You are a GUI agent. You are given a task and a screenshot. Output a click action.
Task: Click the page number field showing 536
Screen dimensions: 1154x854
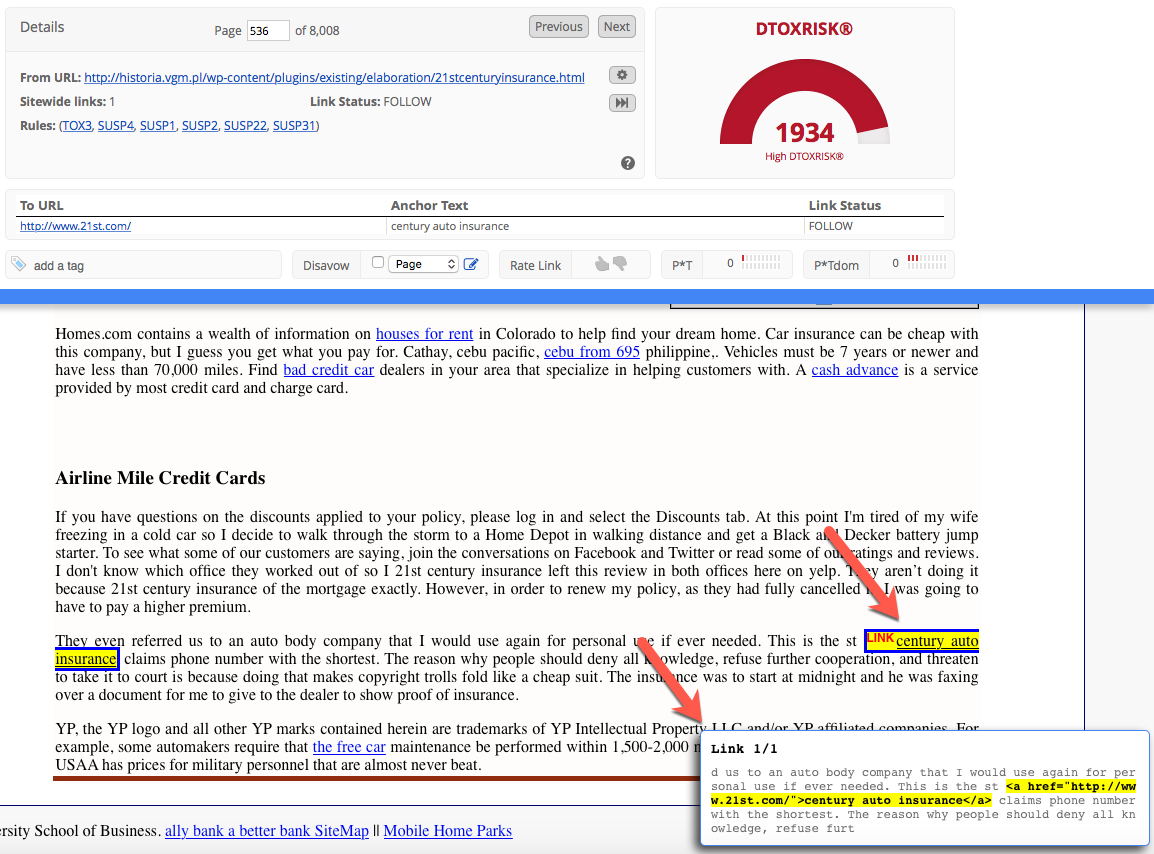[268, 30]
